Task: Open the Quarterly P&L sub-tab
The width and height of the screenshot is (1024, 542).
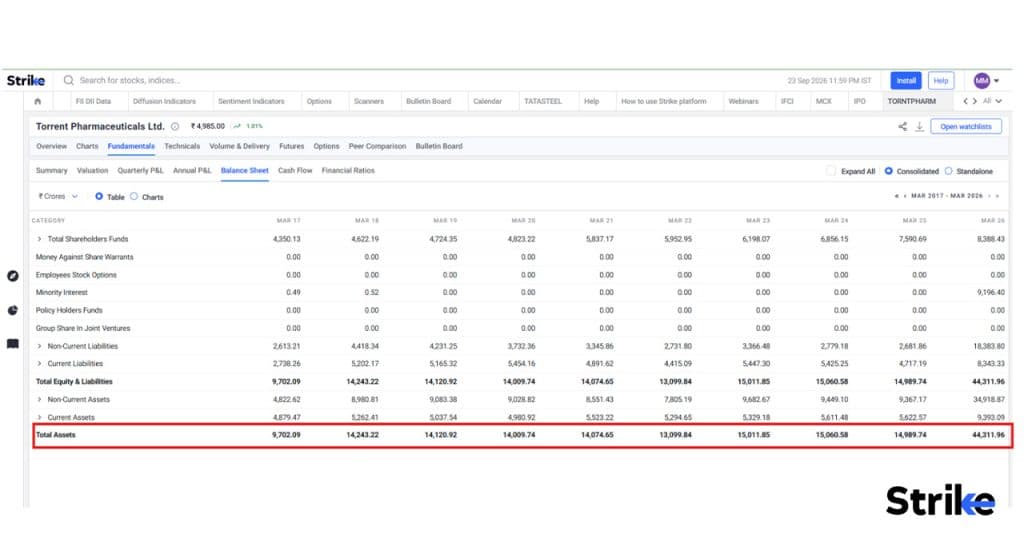Action: pos(140,170)
